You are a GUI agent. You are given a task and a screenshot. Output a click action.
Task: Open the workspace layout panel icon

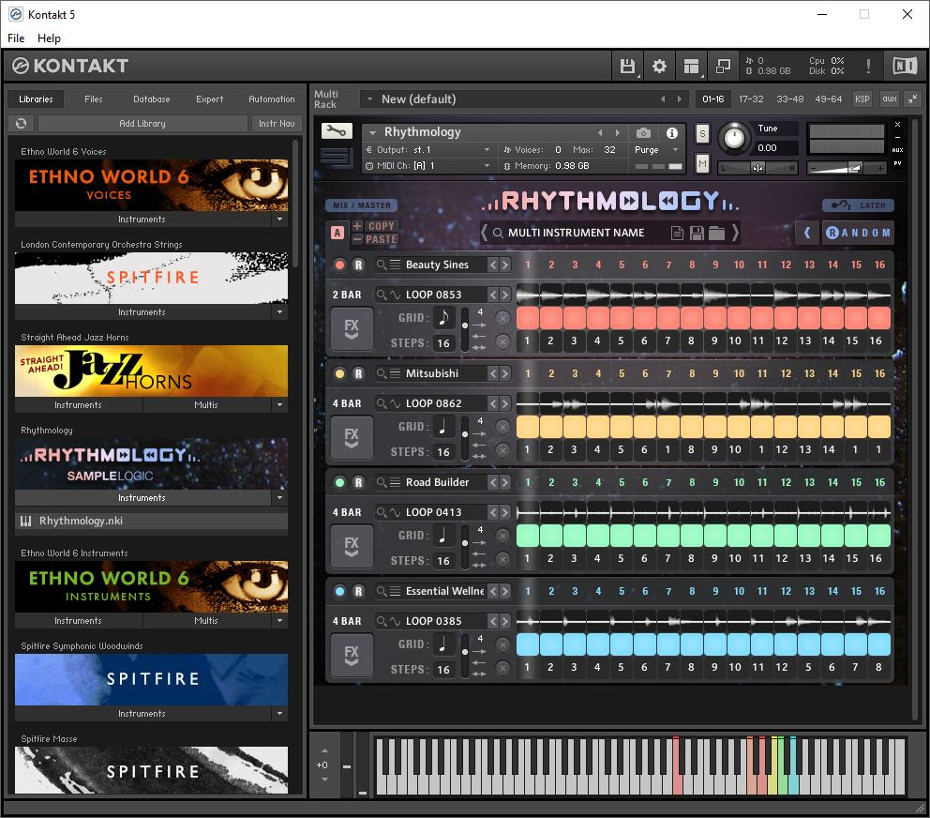click(x=691, y=66)
